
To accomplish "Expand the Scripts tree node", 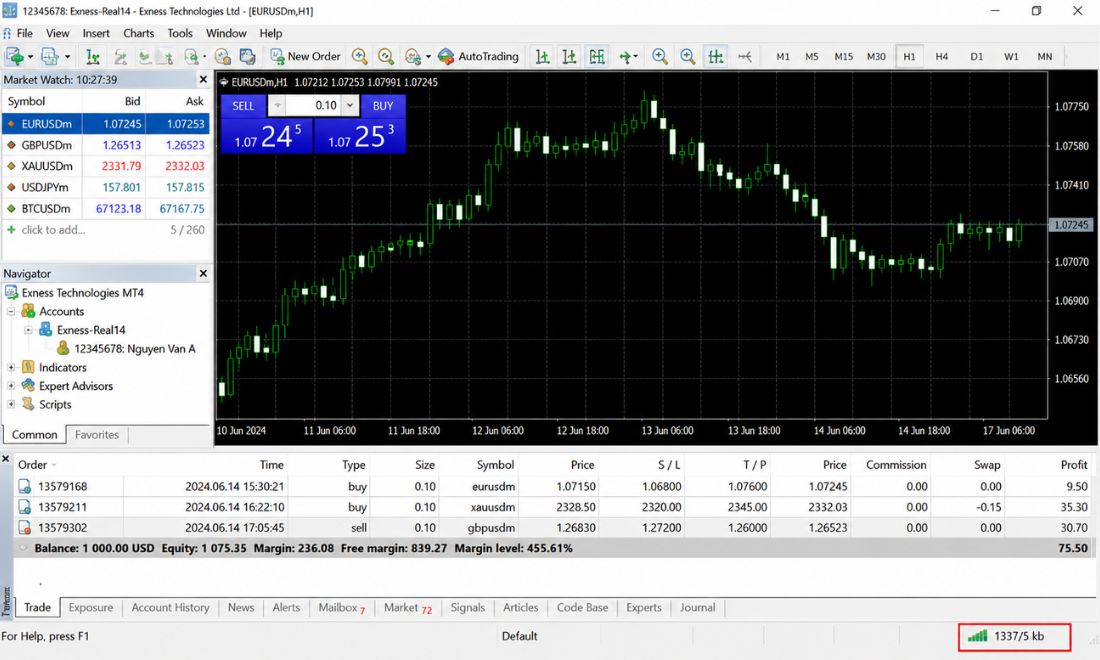I will coord(11,404).
